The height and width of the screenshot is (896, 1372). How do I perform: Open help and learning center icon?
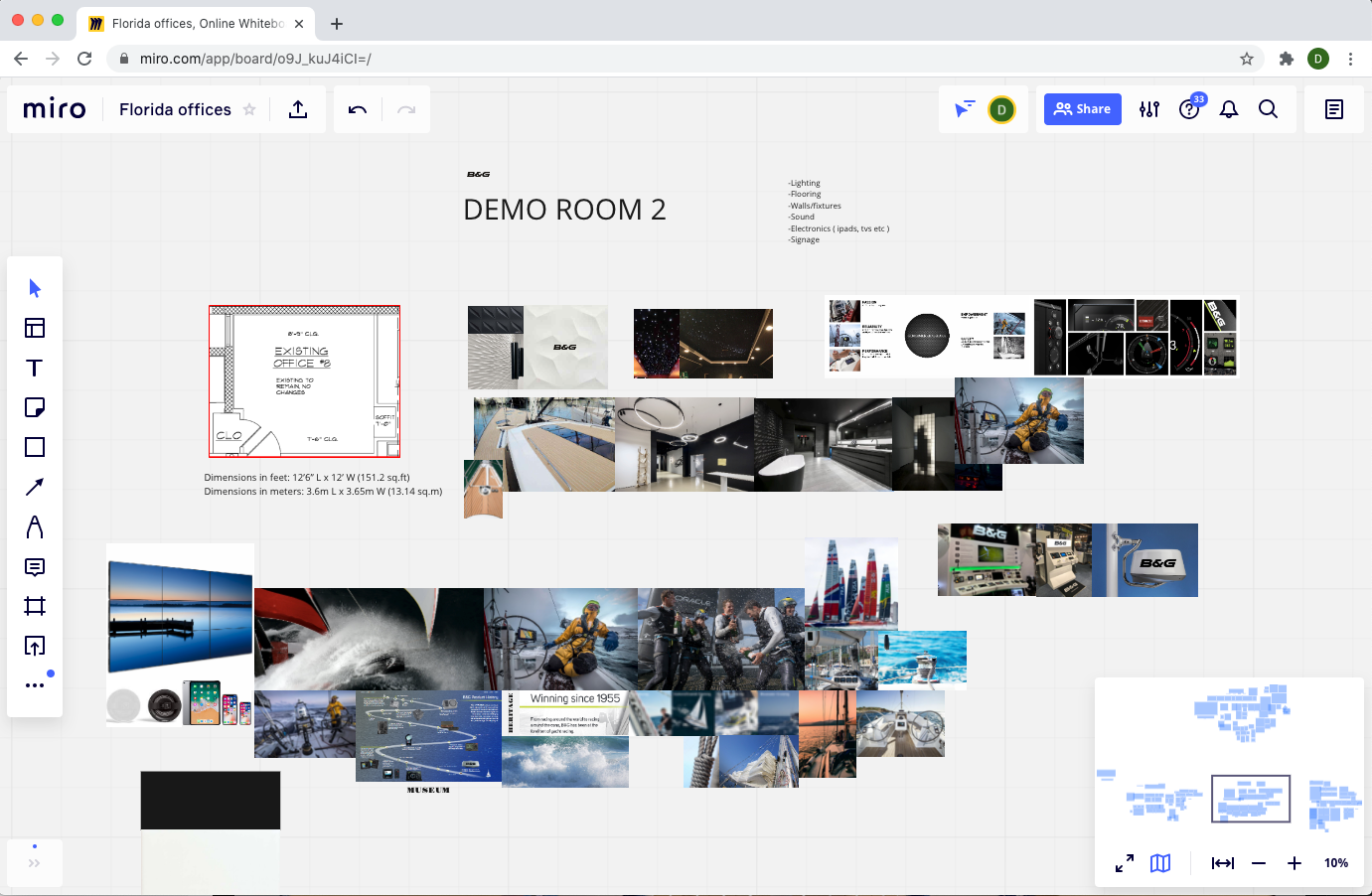coord(1189,109)
